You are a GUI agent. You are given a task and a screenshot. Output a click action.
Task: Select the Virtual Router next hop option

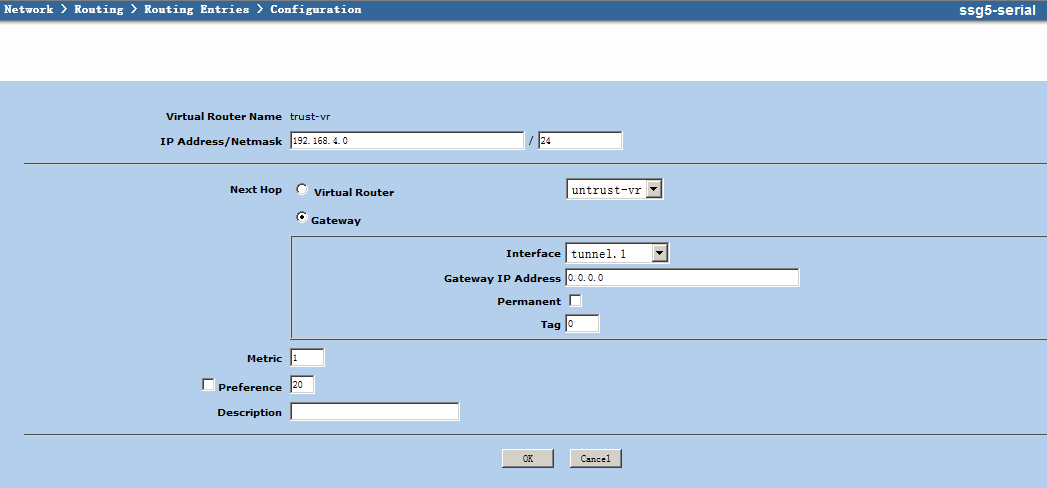click(x=302, y=190)
